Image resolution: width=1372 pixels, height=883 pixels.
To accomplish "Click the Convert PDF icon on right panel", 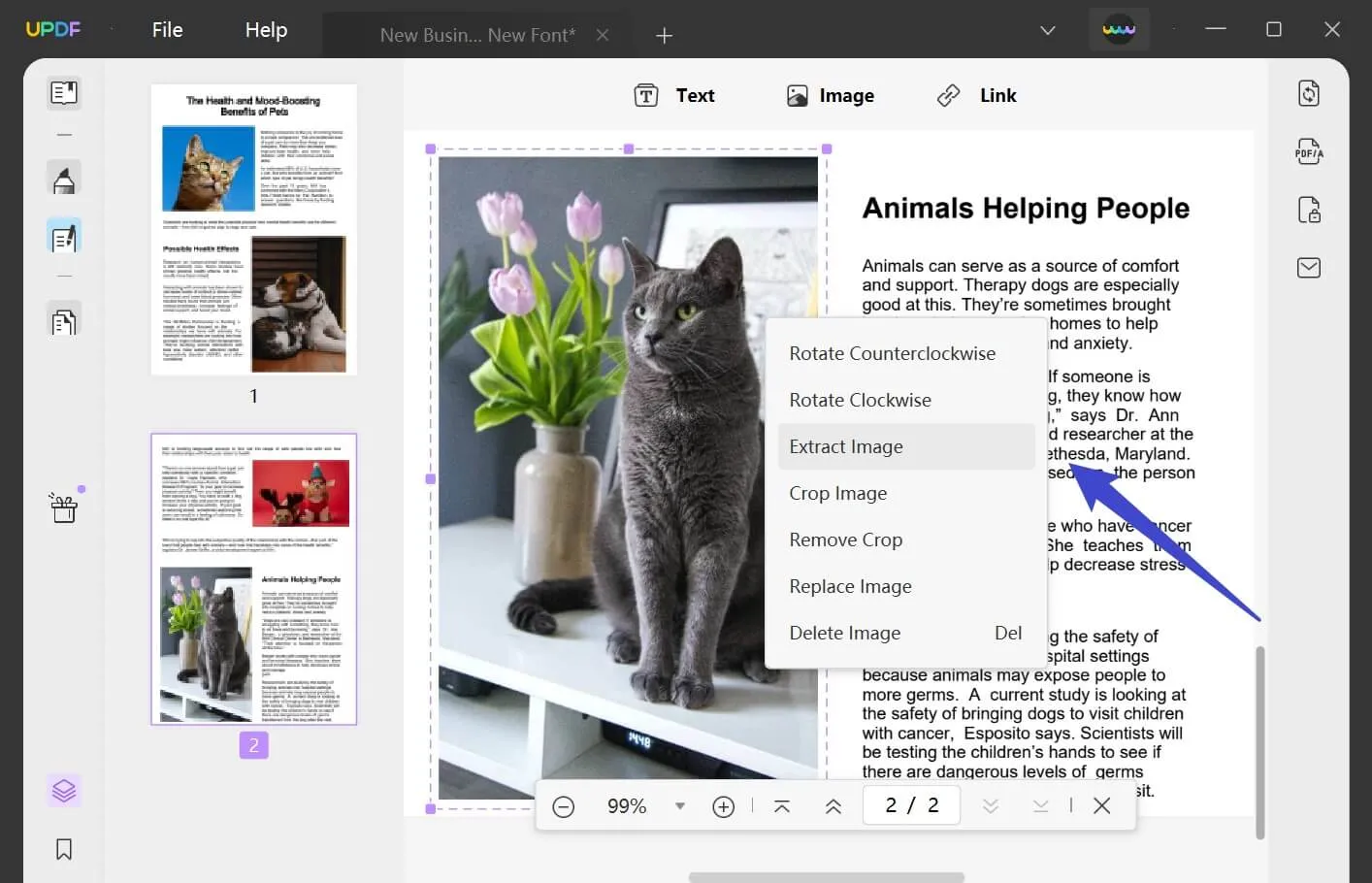I will coord(1309,92).
